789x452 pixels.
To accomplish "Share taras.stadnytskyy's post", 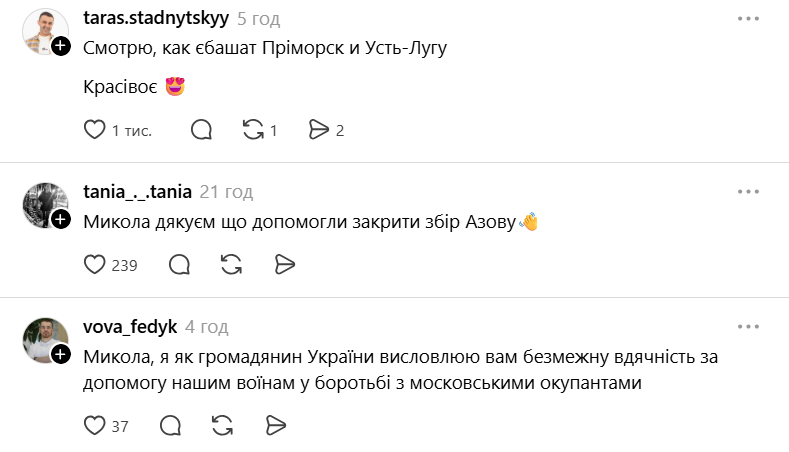I will click(x=319, y=130).
